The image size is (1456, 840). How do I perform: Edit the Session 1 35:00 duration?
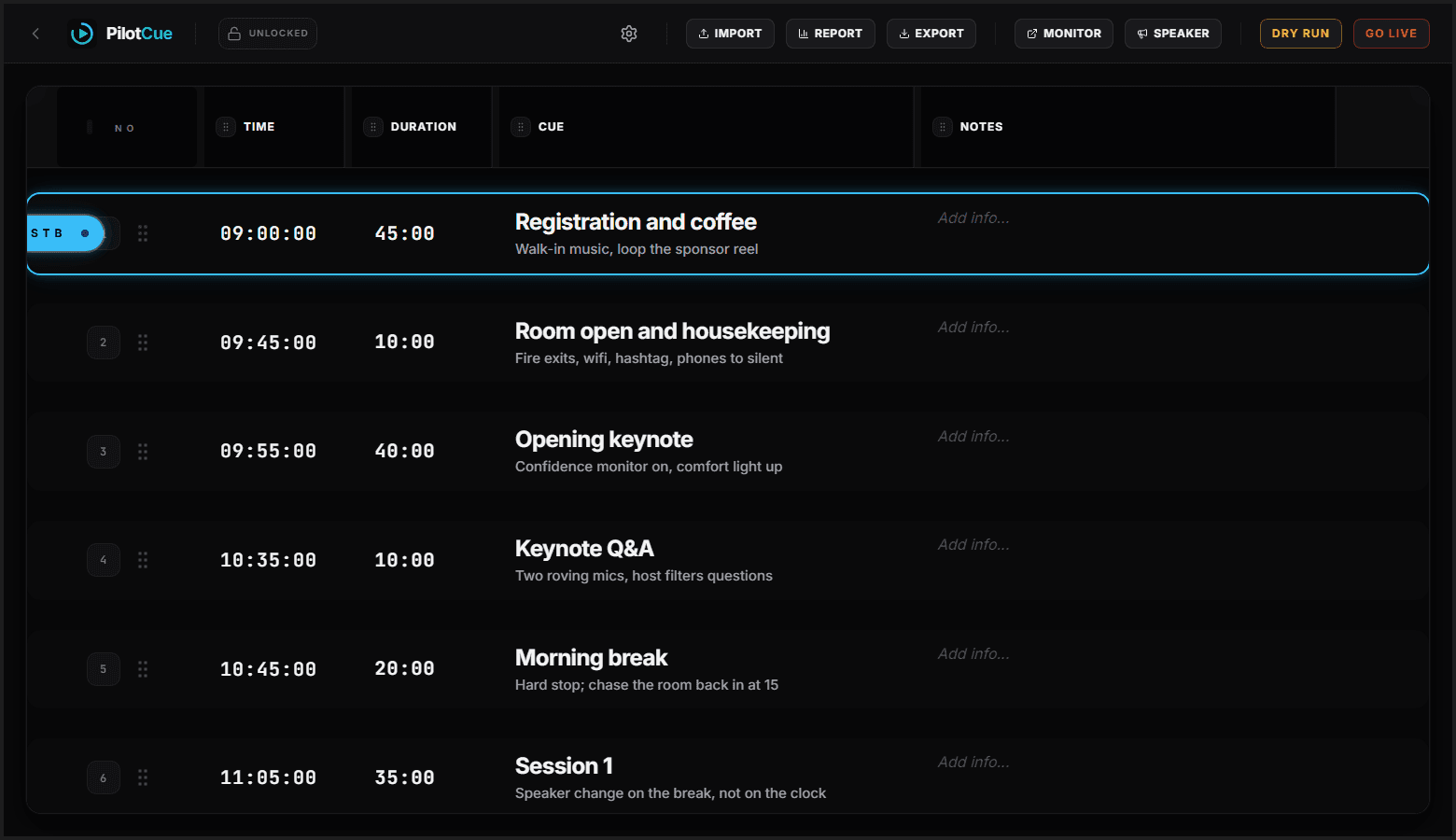pyautogui.click(x=405, y=777)
